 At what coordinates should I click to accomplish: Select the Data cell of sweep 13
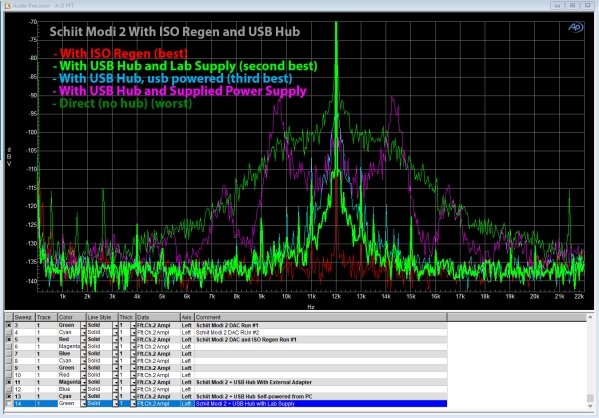tap(158, 396)
